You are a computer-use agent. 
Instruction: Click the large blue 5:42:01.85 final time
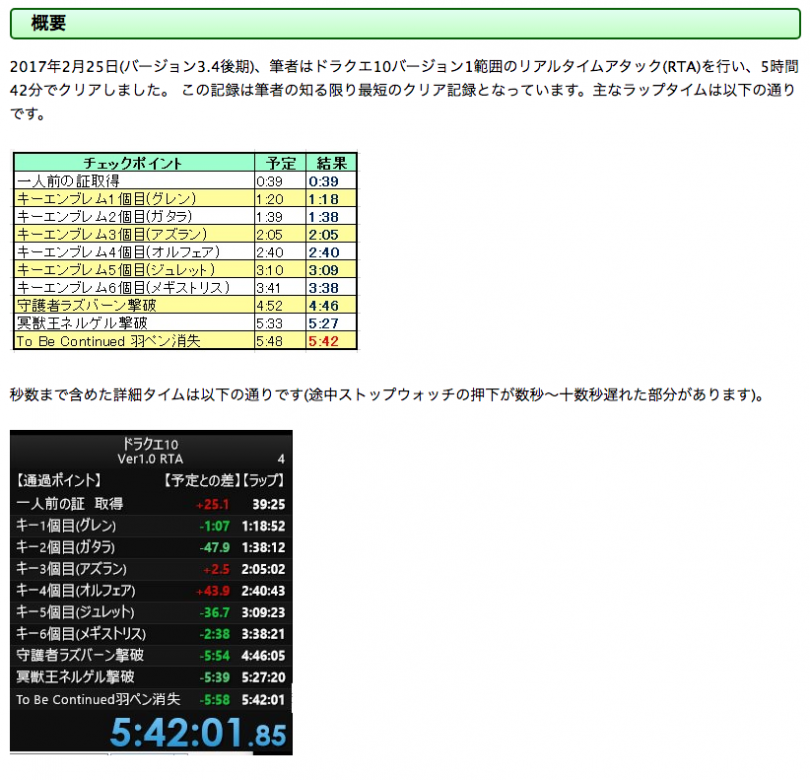click(x=198, y=732)
